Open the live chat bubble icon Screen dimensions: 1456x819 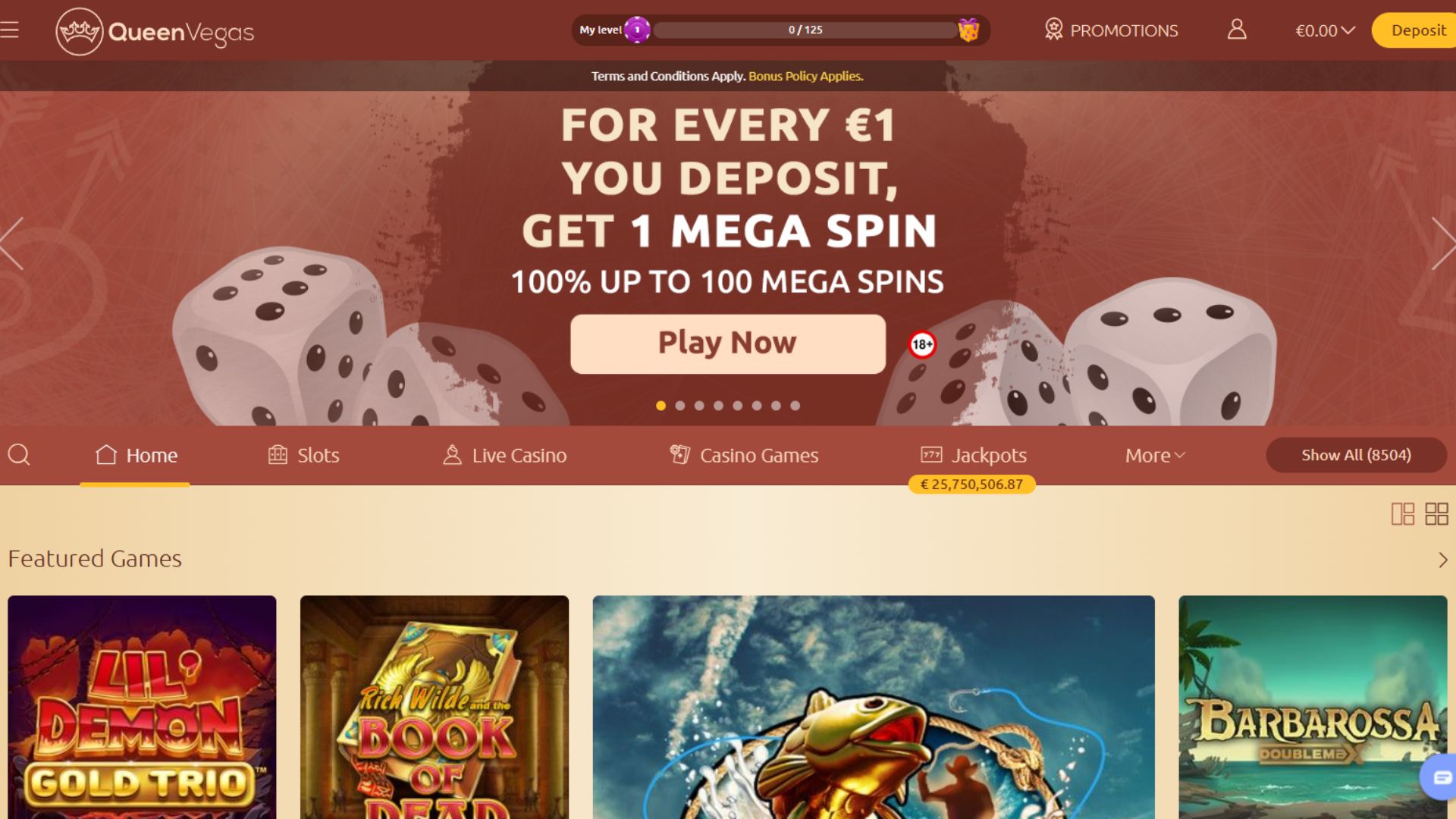1441,777
